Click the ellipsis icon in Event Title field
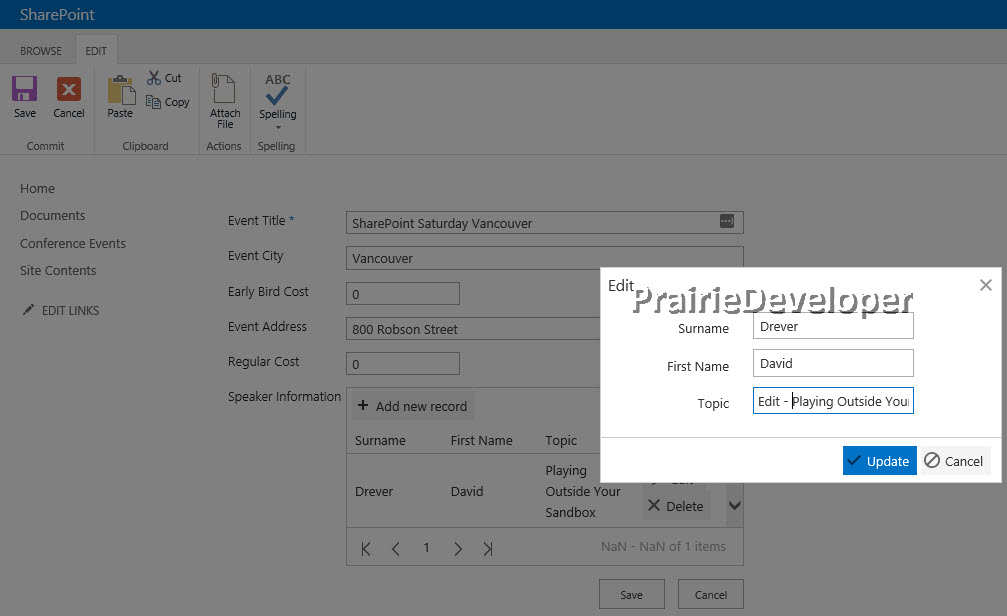Screen dimensions: 1007x616 coord(726,221)
